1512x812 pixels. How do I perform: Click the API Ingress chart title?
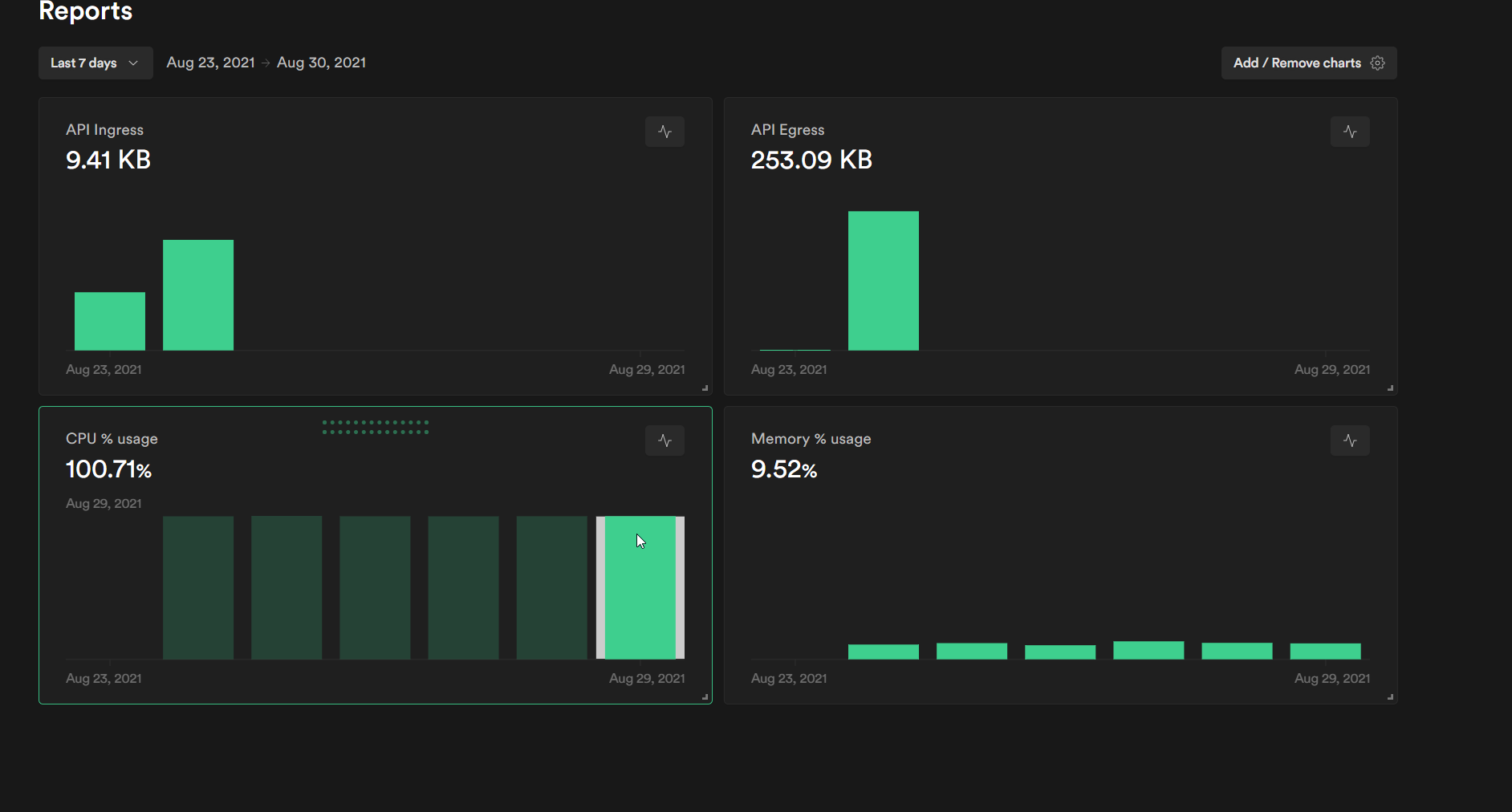pyautogui.click(x=104, y=130)
